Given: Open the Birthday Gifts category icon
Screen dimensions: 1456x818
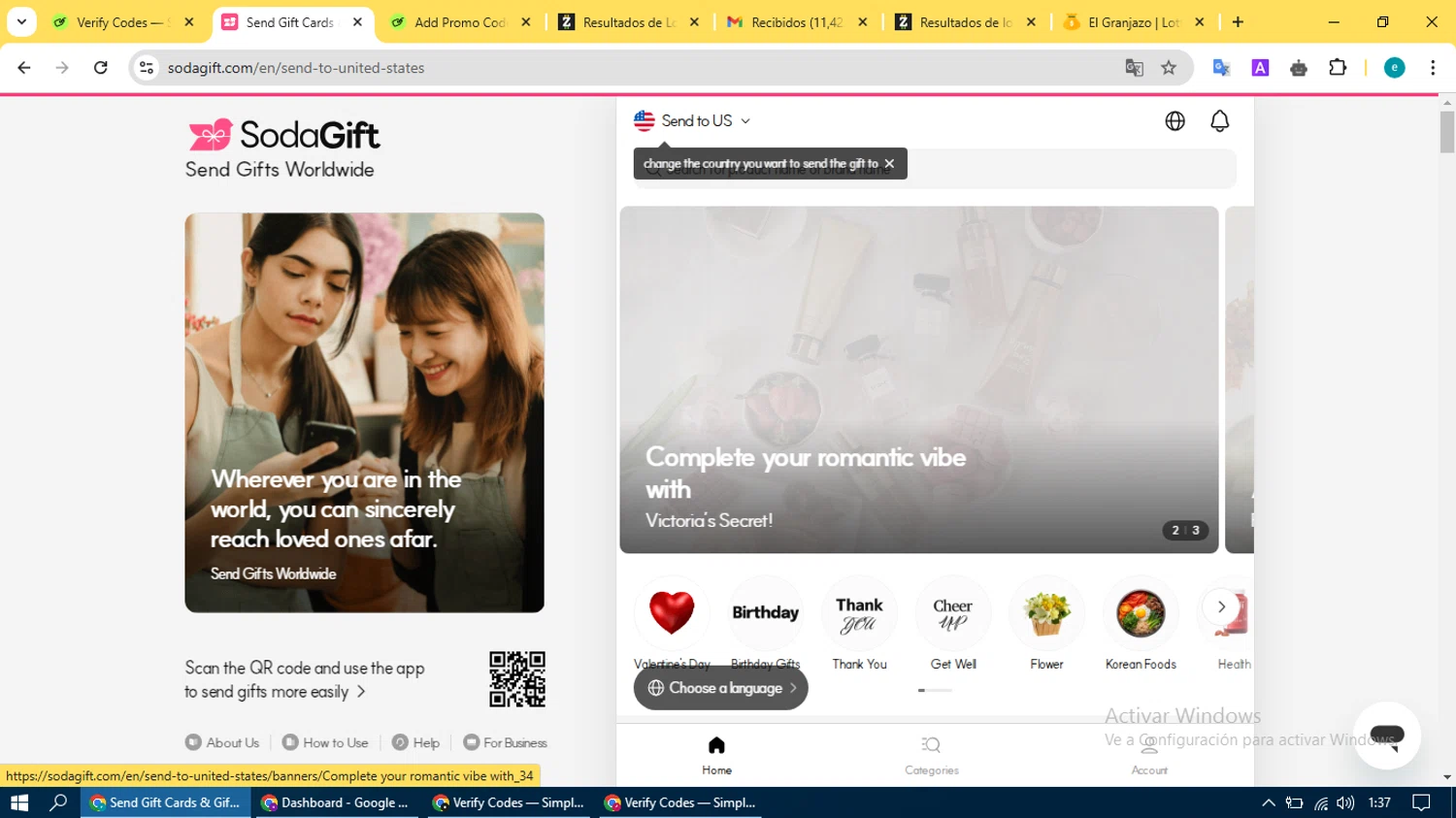Looking at the screenshot, I should (x=766, y=612).
